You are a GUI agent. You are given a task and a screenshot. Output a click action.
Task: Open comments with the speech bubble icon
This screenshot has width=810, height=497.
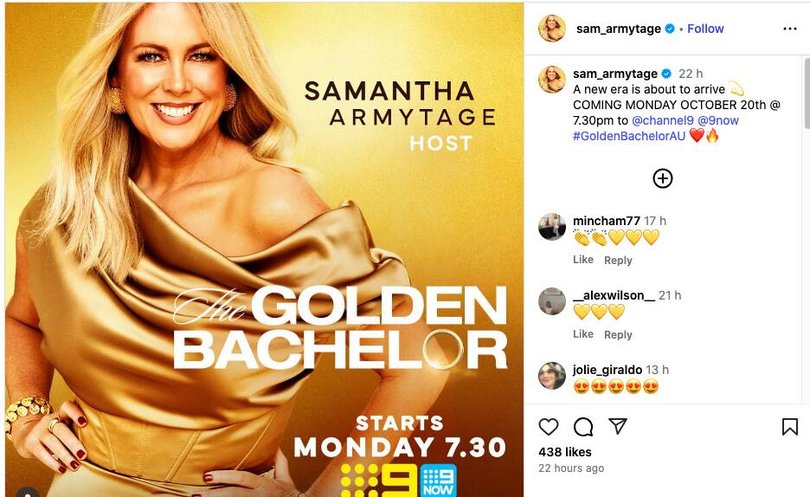click(x=583, y=427)
